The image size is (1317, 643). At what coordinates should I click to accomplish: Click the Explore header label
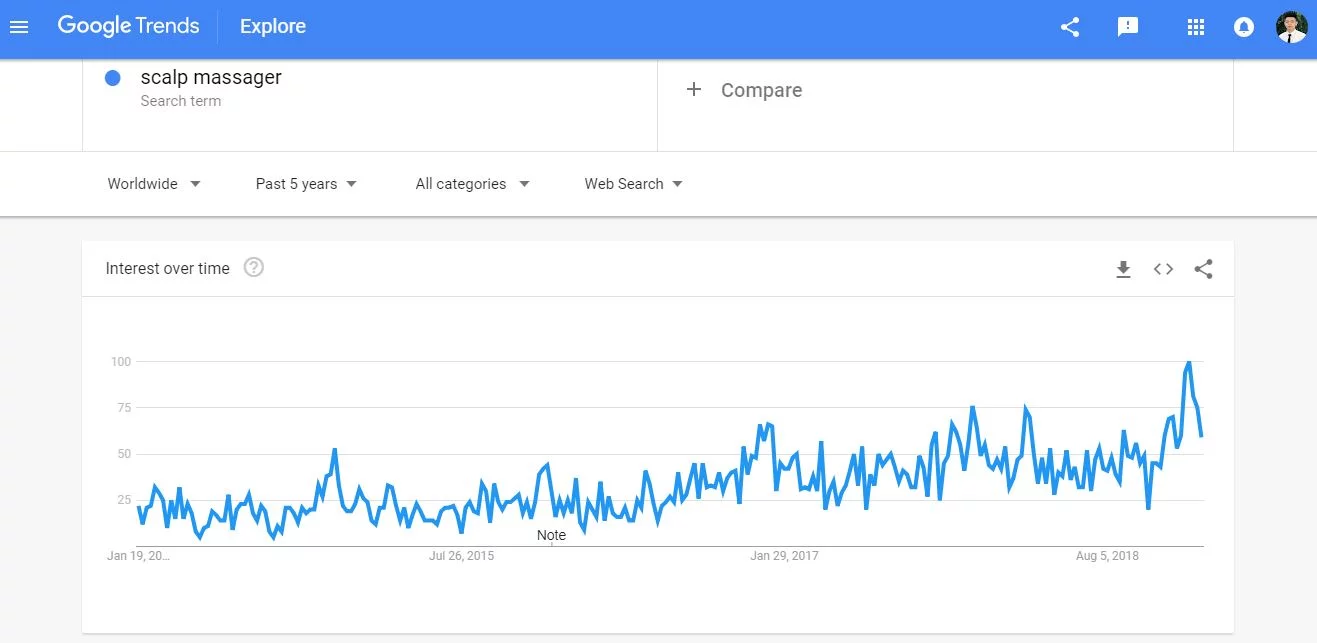point(273,27)
